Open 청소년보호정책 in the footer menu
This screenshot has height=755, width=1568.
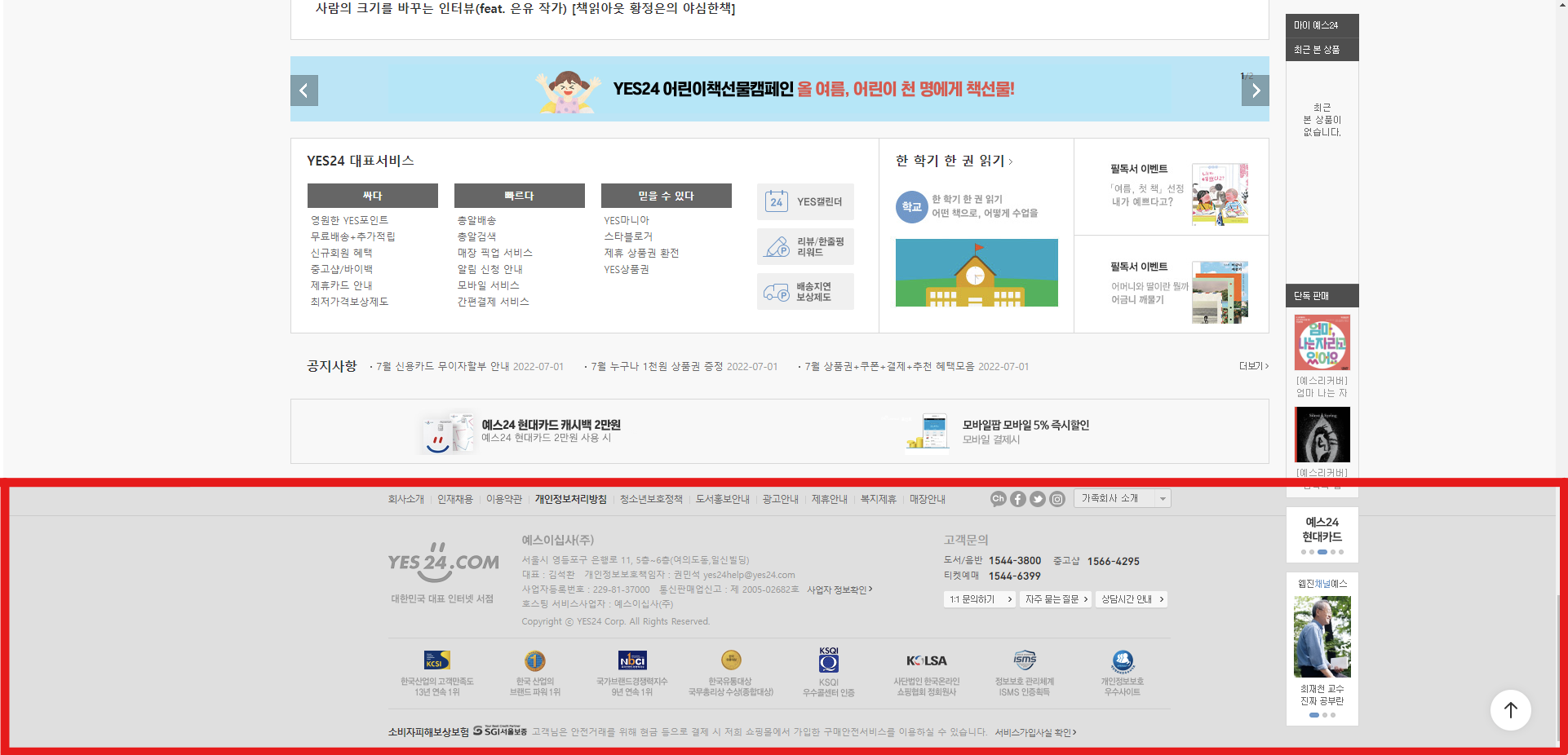pos(651,499)
